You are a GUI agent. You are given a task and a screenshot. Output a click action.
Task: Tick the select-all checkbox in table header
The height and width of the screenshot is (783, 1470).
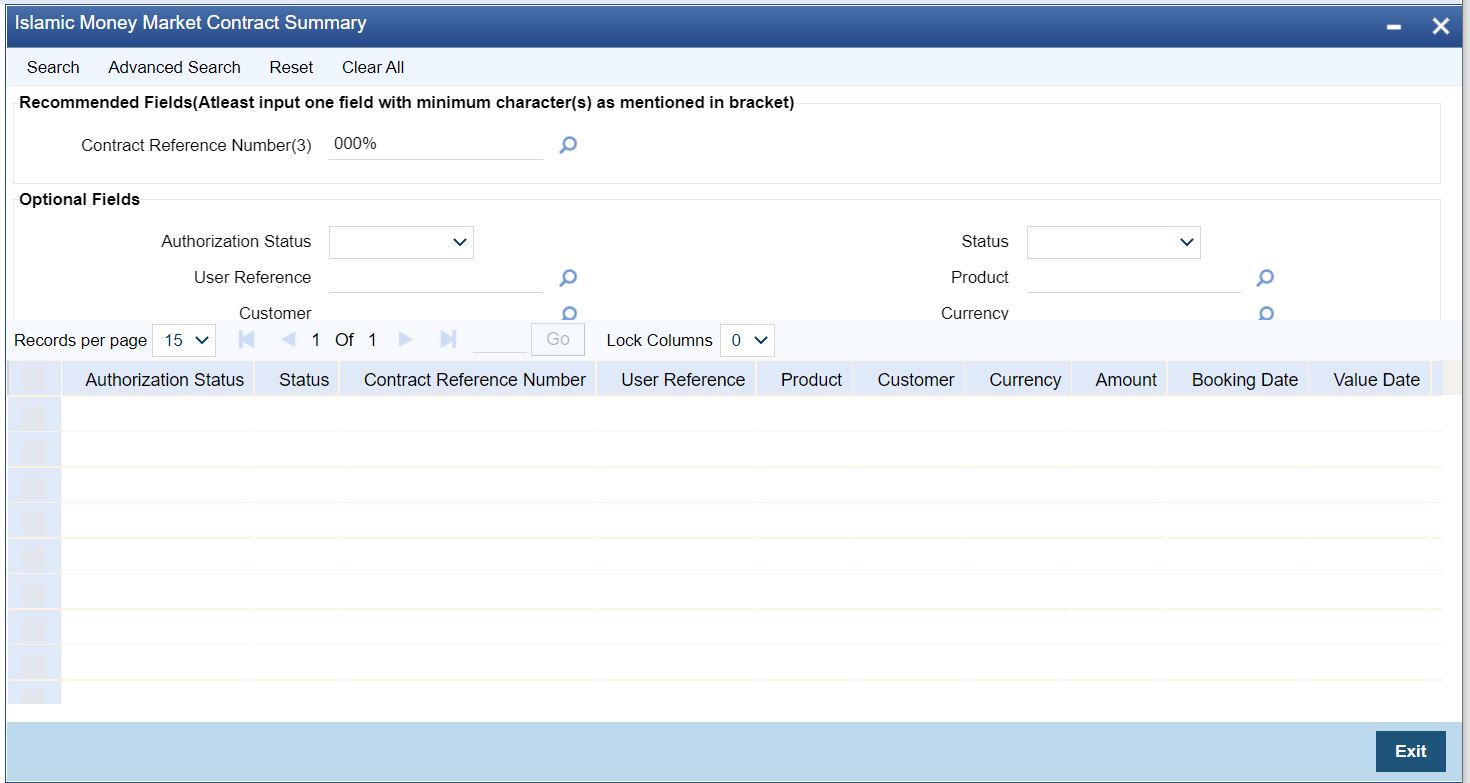coord(33,379)
